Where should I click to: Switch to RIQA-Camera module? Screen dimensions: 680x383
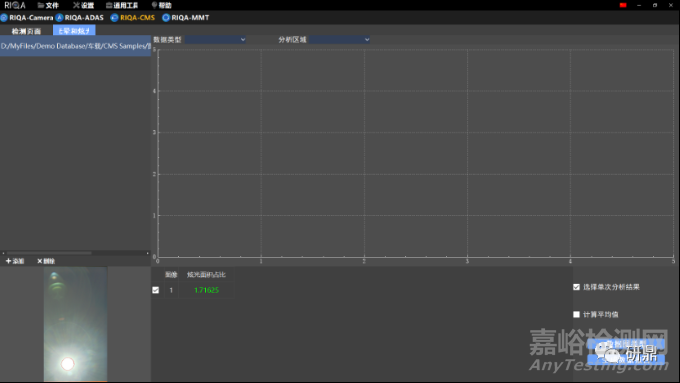[x=31, y=18]
